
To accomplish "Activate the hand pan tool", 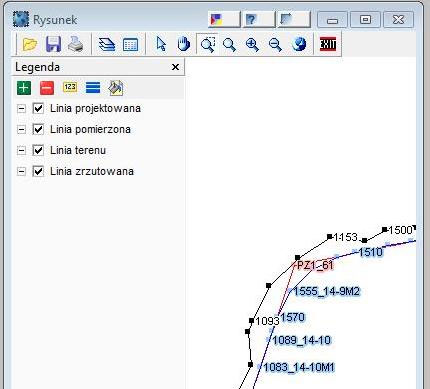I will click(x=184, y=44).
